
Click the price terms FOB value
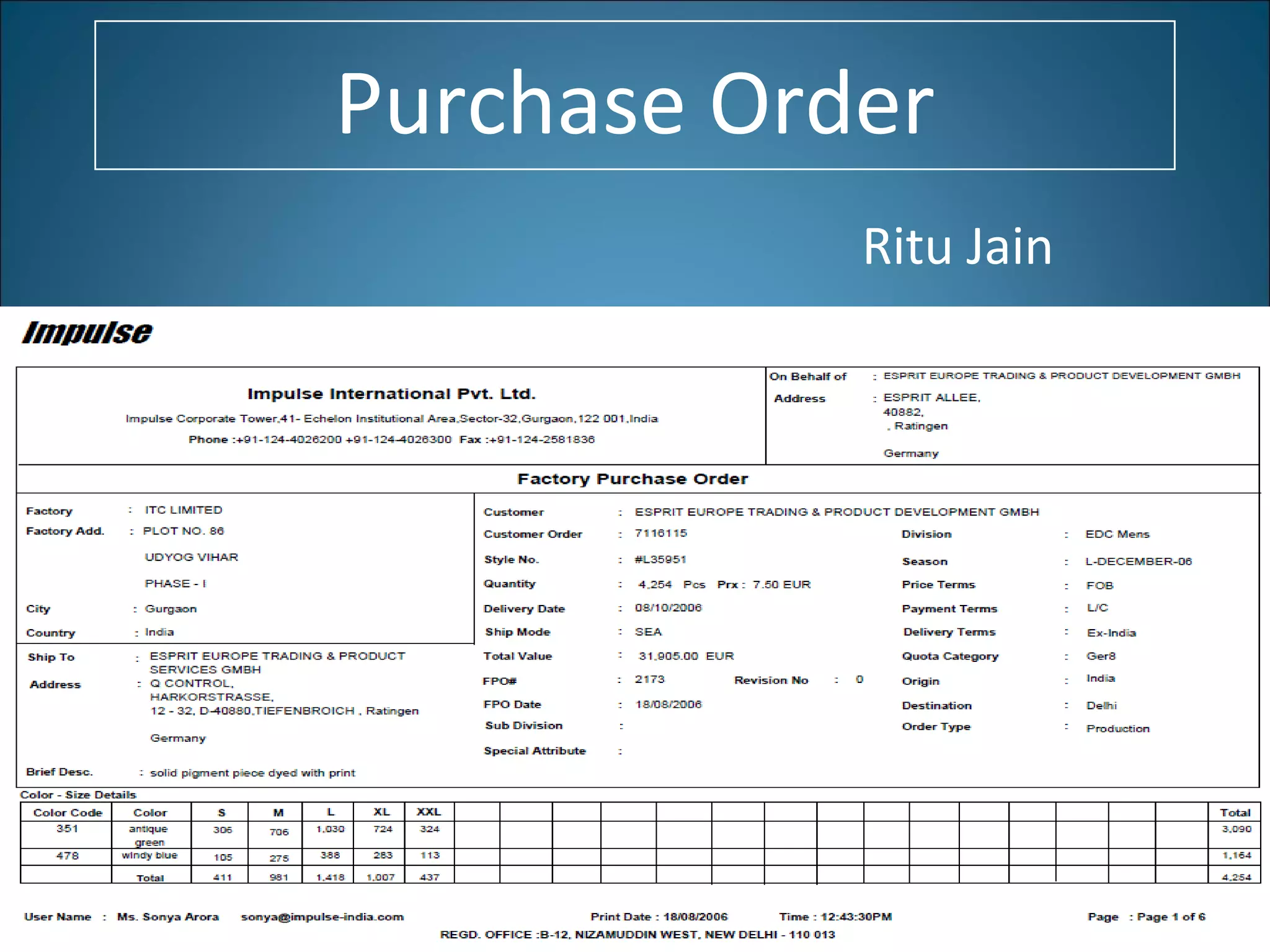[x=1099, y=586]
